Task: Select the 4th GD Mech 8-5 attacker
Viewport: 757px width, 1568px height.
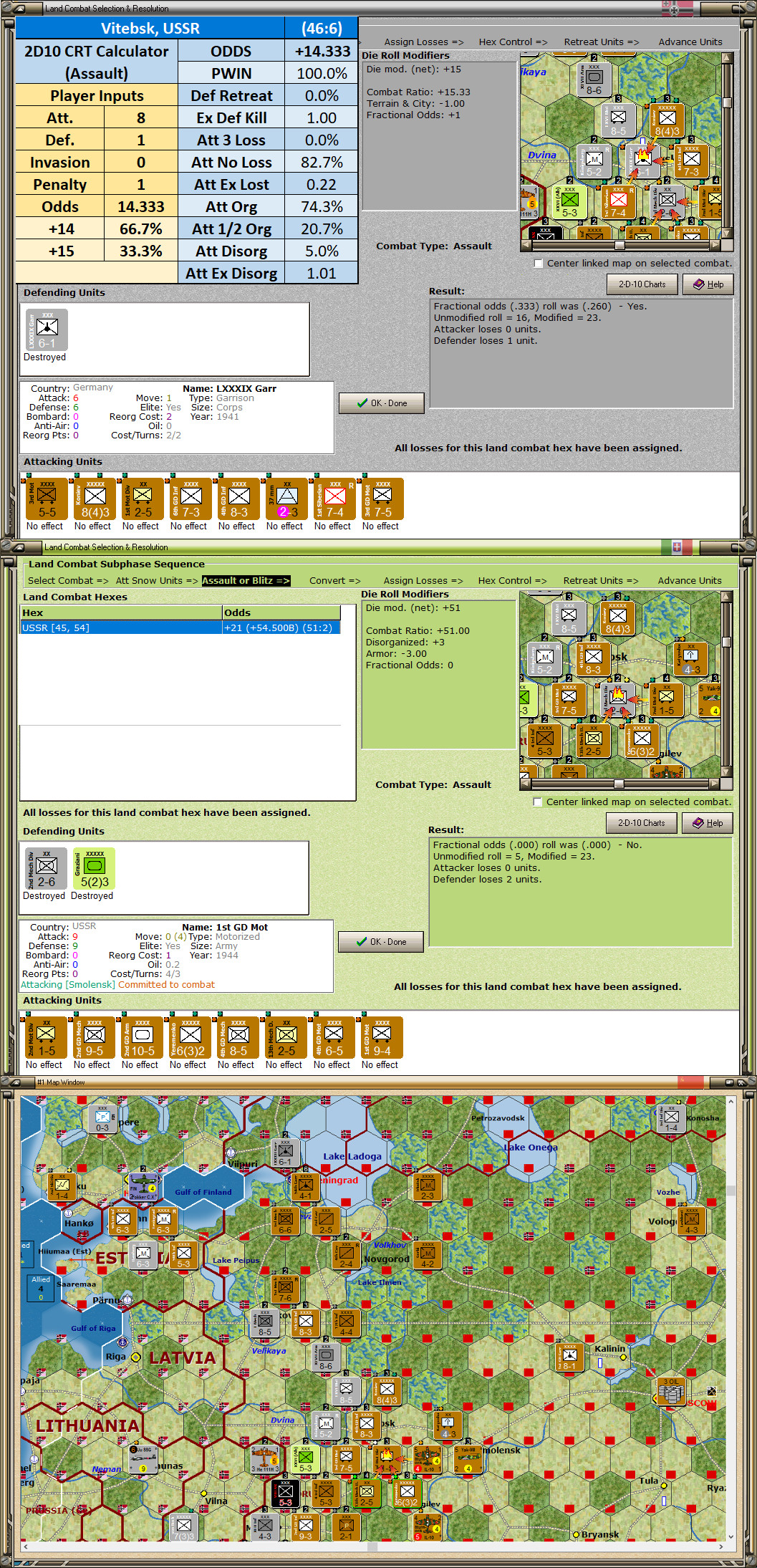Action: click(x=236, y=1037)
